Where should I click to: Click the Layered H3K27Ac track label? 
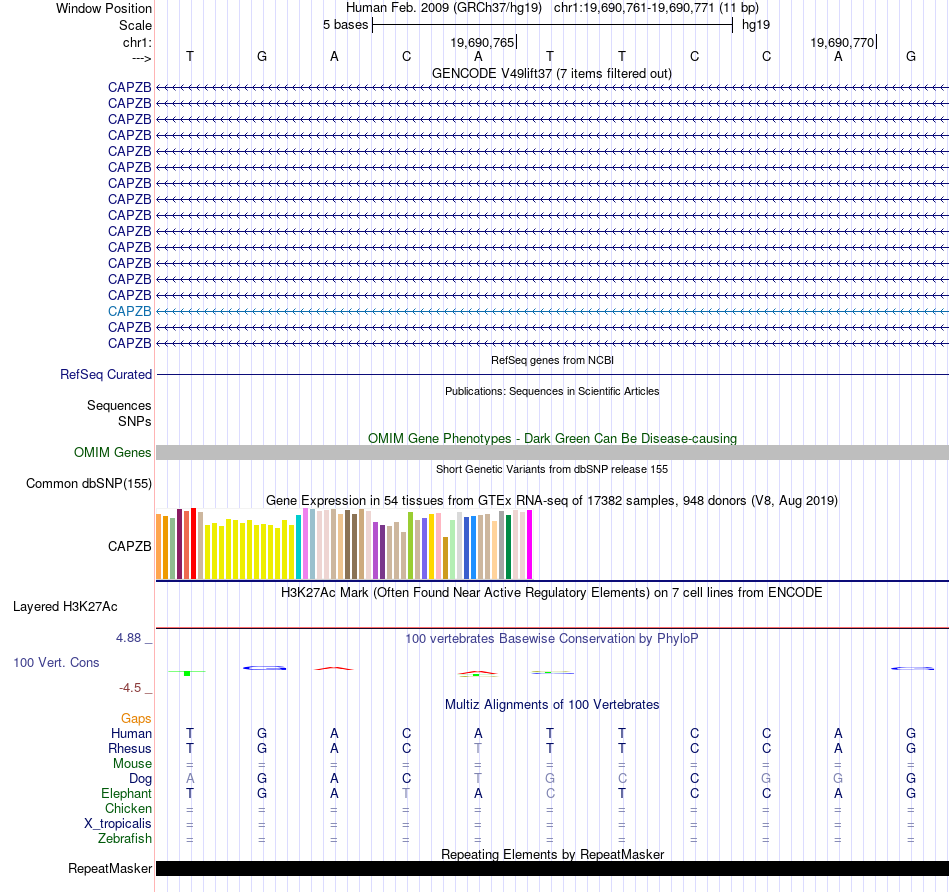point(65,607)
